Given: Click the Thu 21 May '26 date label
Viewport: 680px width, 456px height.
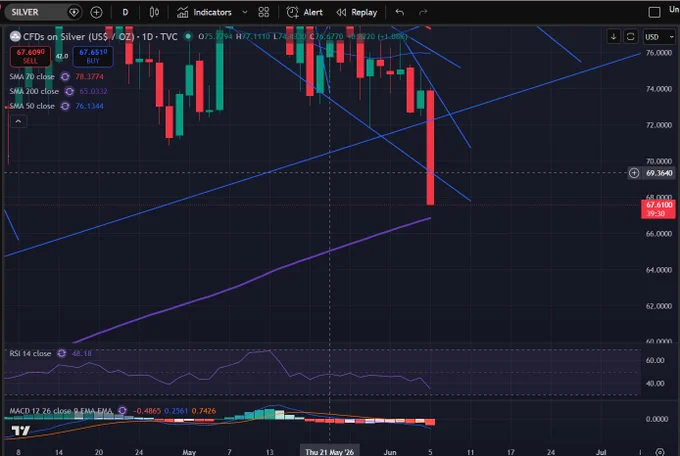Looking at the screenshot, I should [329, 452].
